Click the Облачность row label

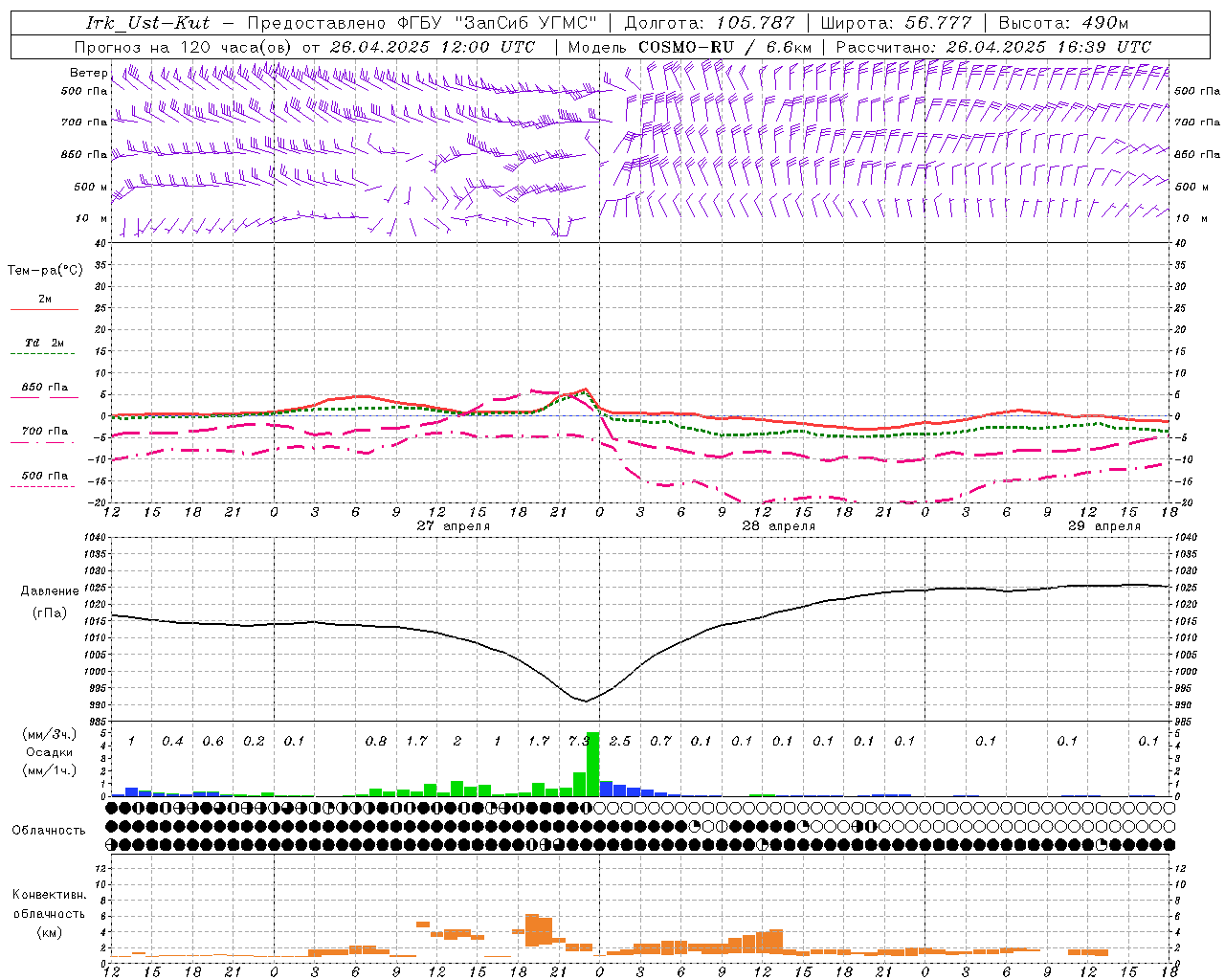tap(49, 831)
